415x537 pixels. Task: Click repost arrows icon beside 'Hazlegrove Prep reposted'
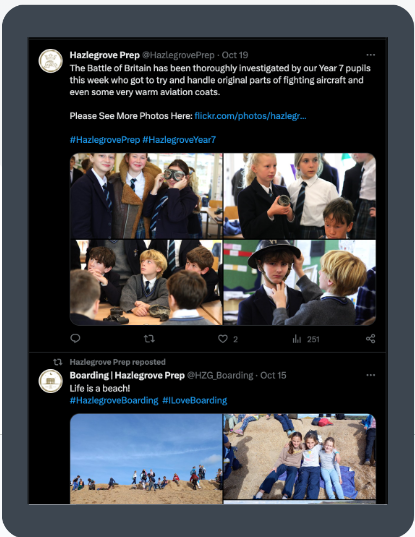(x=58, y=362)
